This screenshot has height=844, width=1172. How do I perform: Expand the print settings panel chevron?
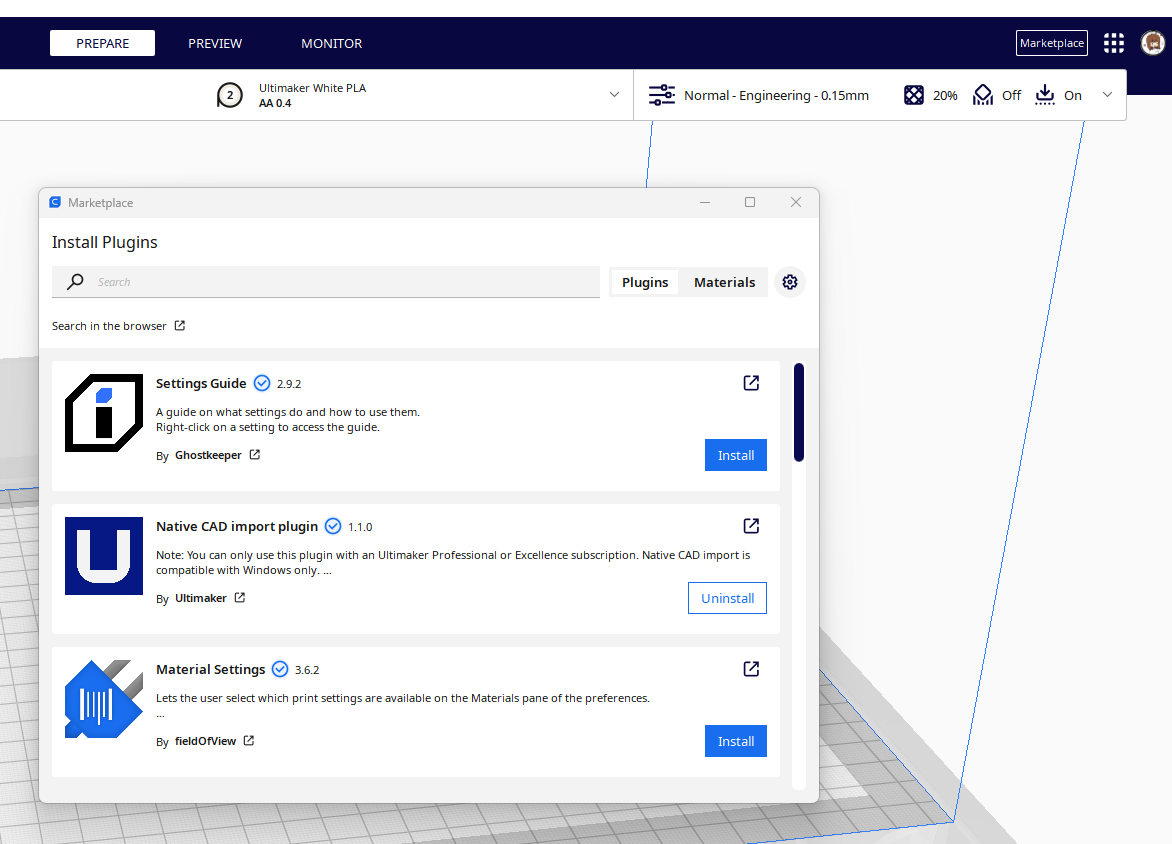pos(1108,95)
